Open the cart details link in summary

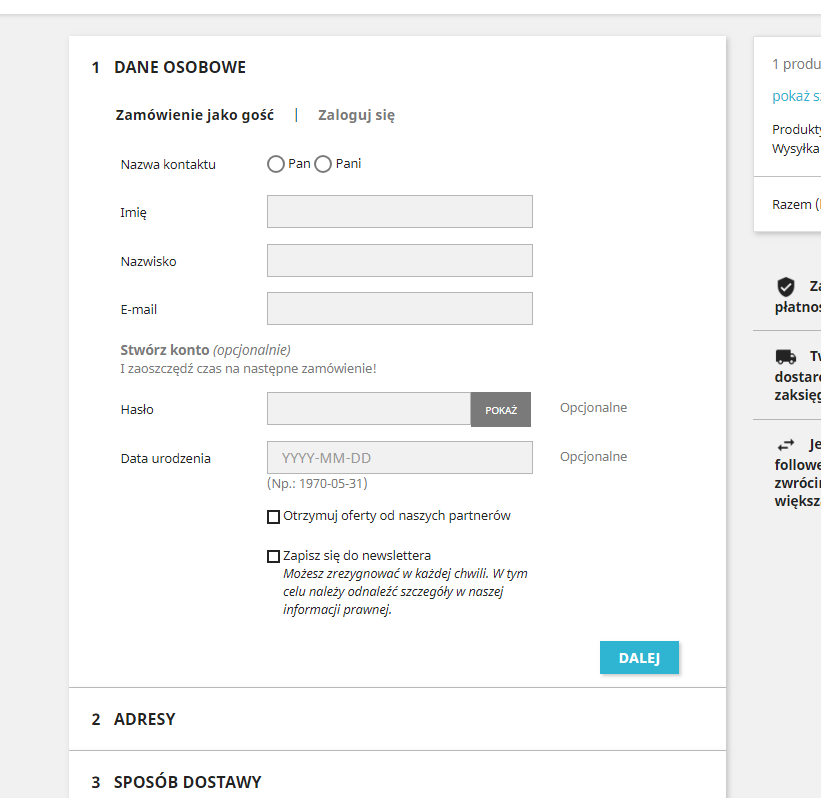(797, 97)
